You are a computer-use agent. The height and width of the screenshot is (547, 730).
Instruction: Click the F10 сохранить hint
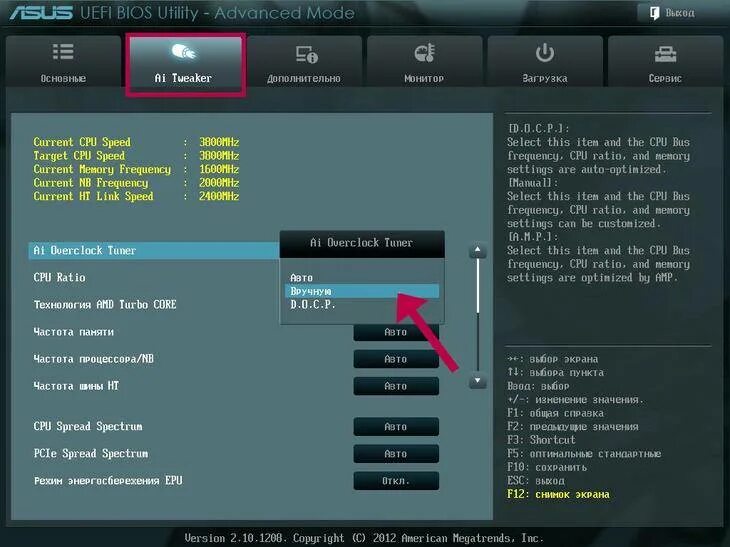(x=547, y=467)
